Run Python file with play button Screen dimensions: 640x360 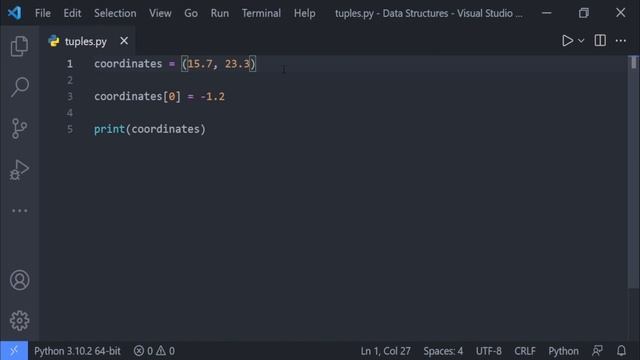click(567, 41)
